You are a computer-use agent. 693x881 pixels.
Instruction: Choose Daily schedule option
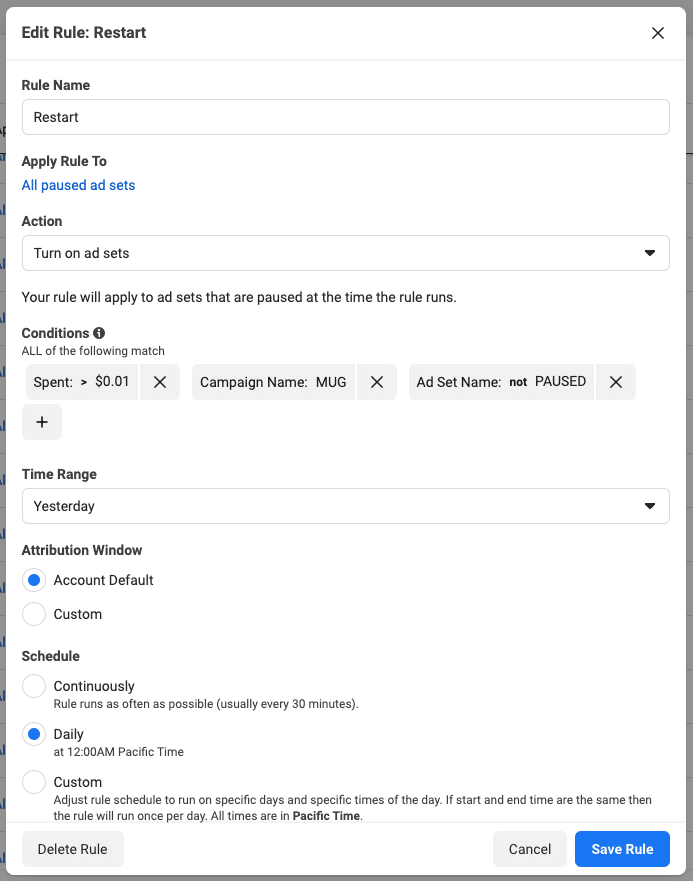[x=34, y=734]
